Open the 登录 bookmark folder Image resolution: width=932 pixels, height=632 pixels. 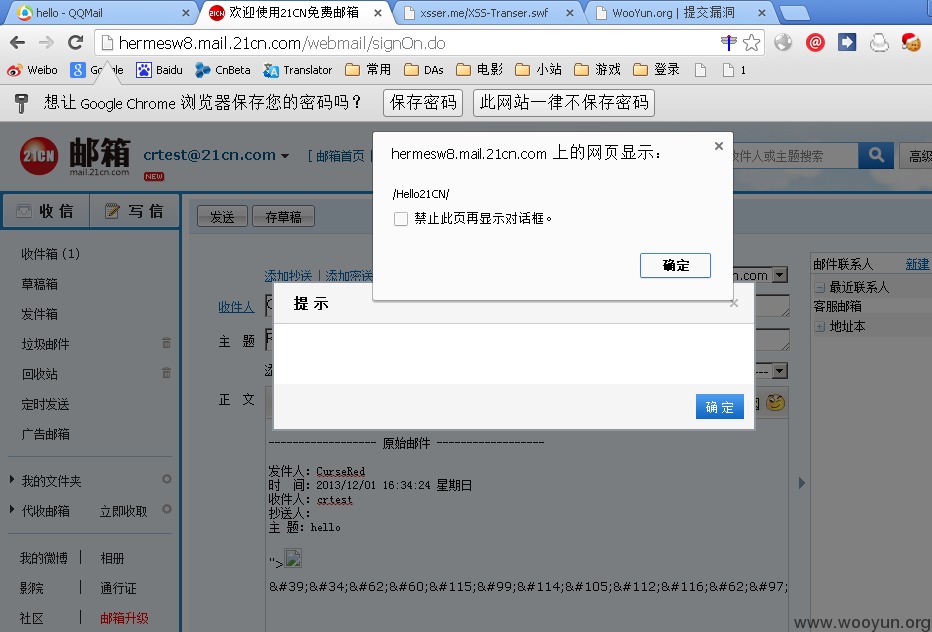[656, 70]
